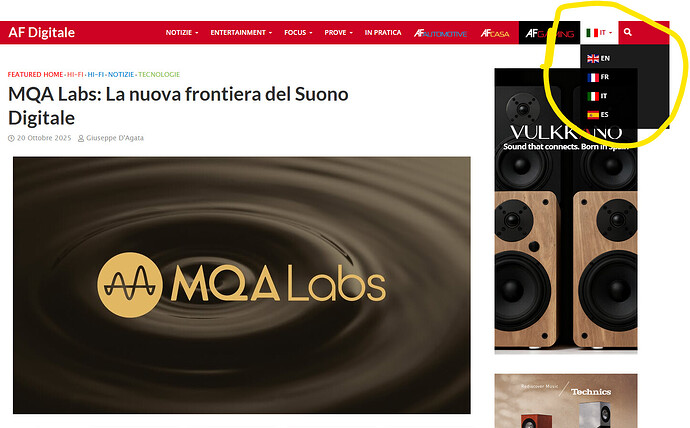Open the Featured Home category link
The image size is (690, 428).
tap(35, 74)
